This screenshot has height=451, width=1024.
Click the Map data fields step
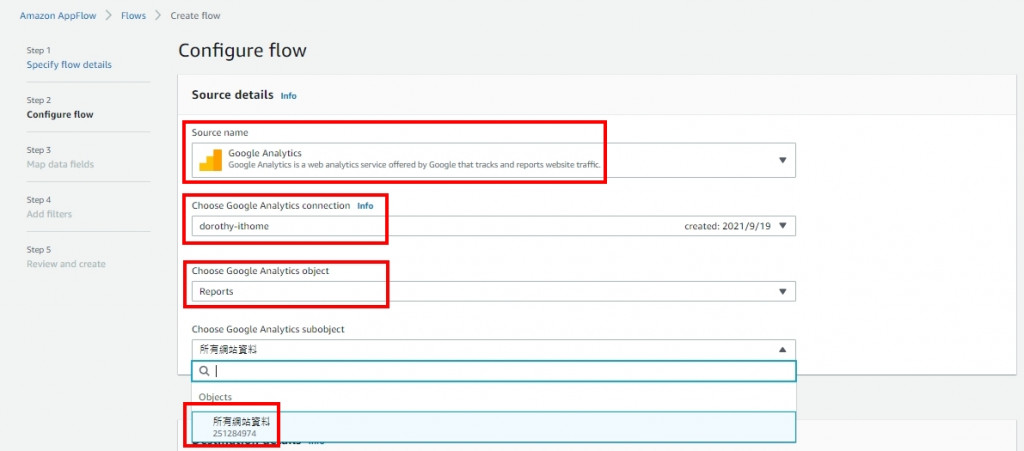(x=60, y=164)
